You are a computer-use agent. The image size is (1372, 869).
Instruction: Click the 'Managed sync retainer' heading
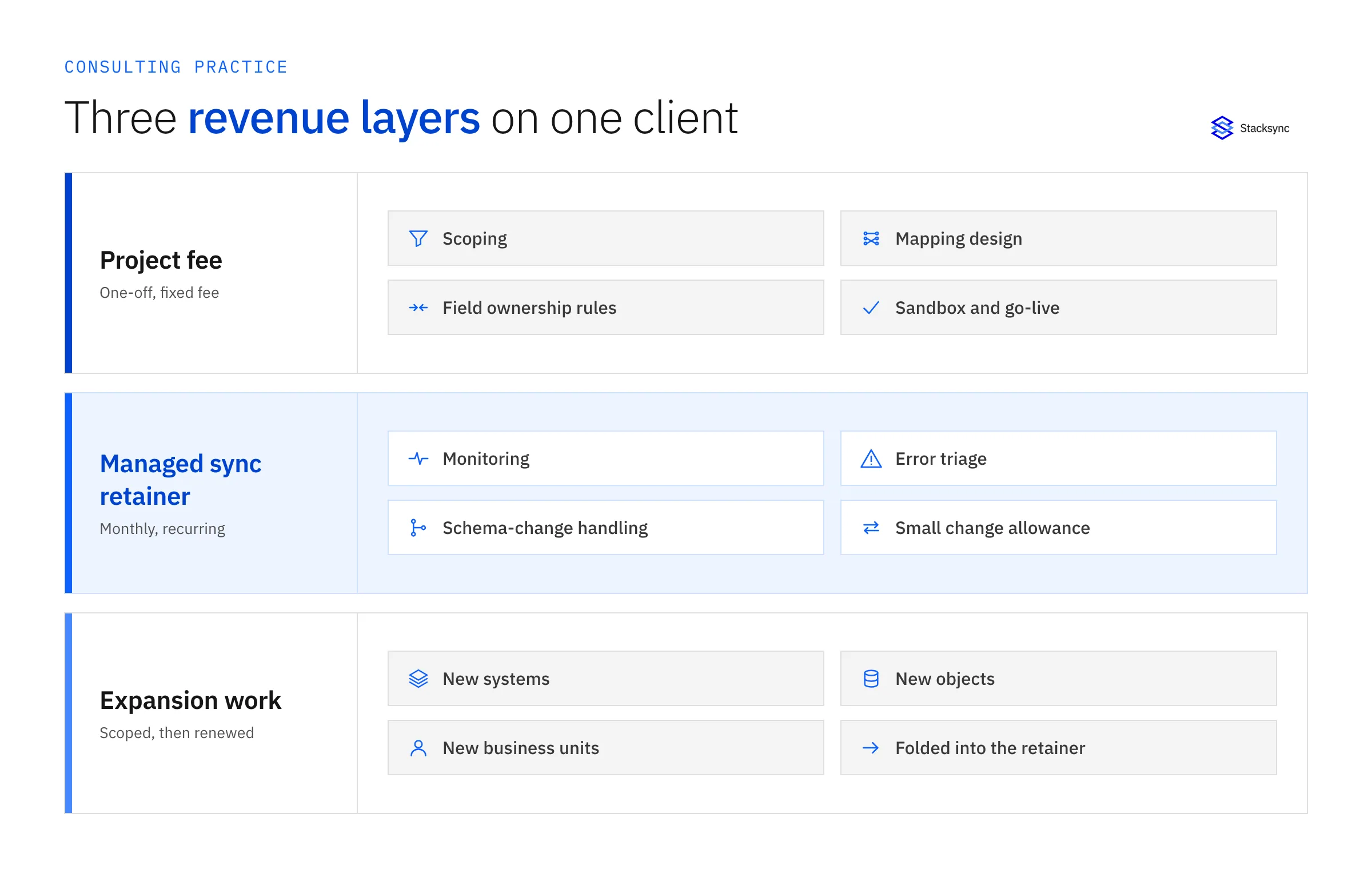coord(181,480)
